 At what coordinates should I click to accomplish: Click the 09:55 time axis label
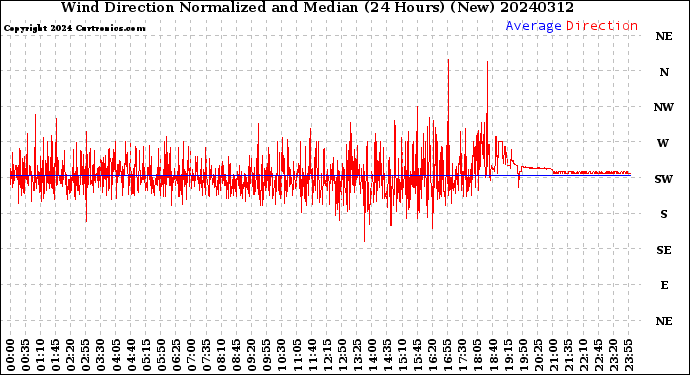(267, 355)
